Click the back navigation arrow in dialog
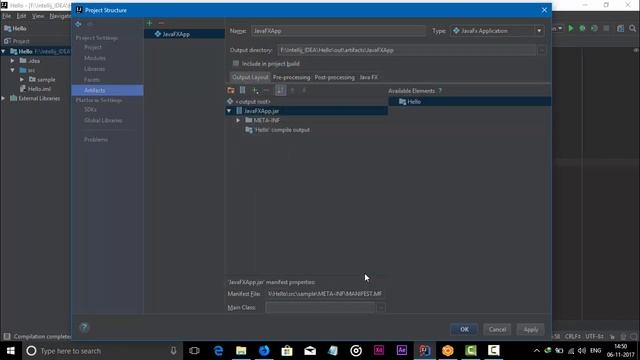The height and width of the screenshot is (360, 640). (x=78, y=24)
